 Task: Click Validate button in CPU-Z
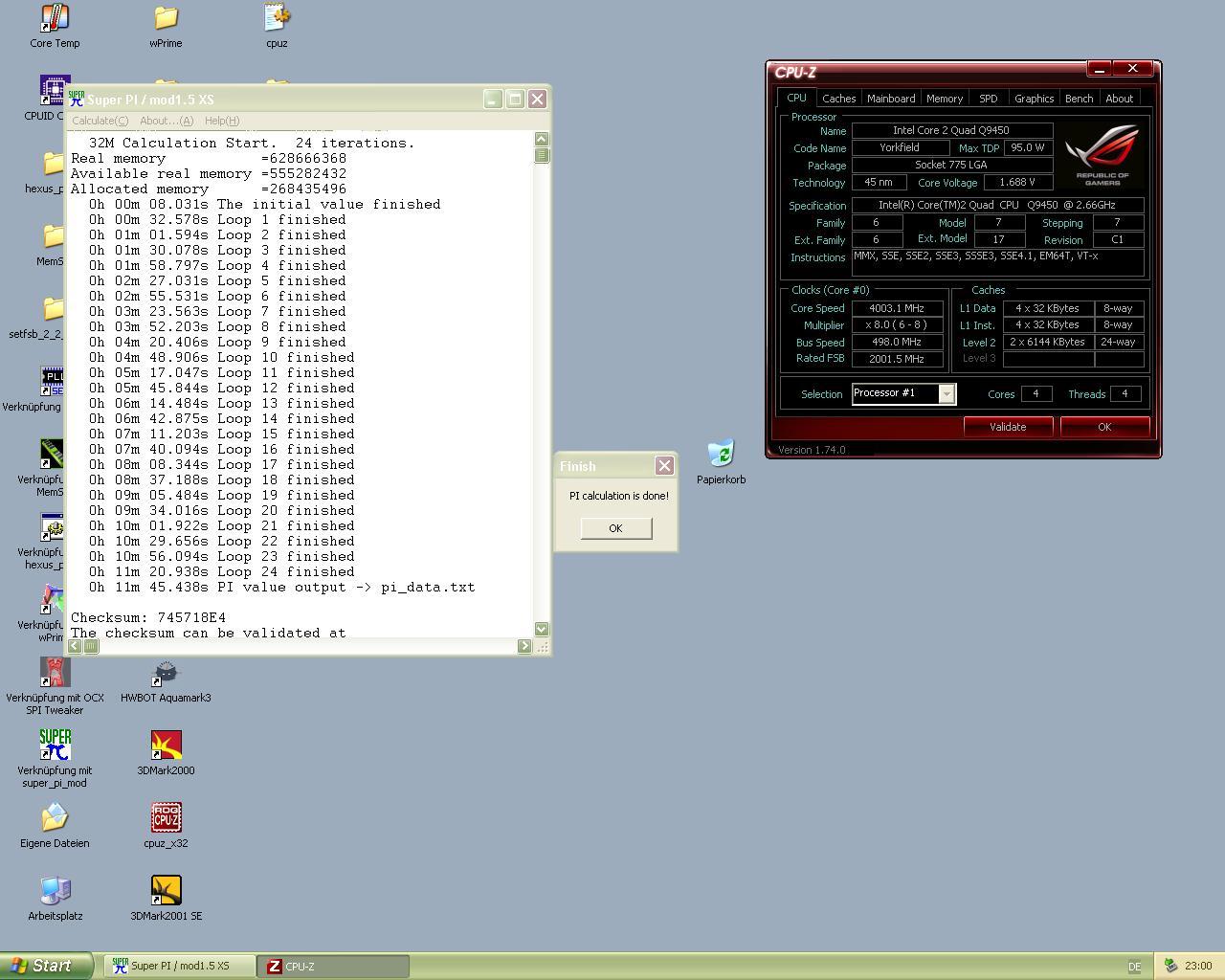[x=1008, y=427]
